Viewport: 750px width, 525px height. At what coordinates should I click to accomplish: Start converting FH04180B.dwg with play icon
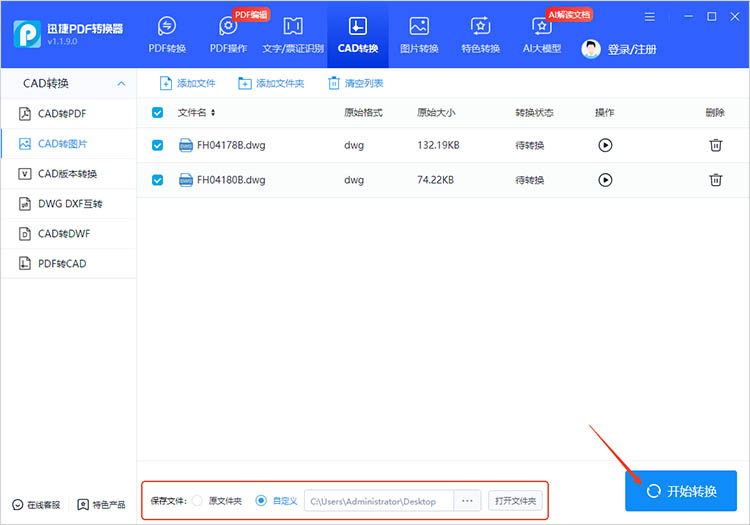[x=605, y=180]
